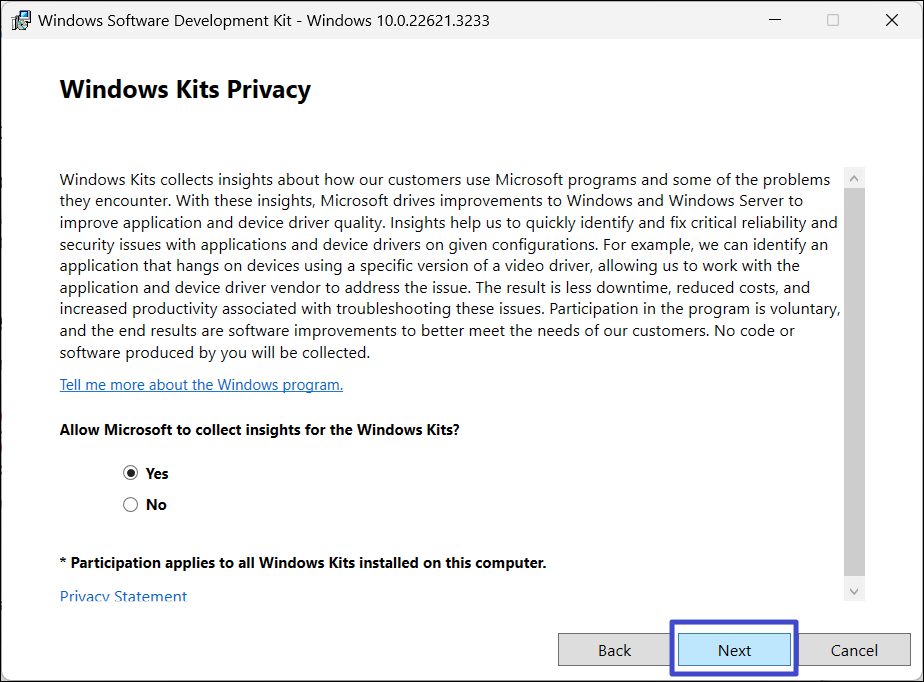
Task: Choose the No radio button
Action: pyautogui.click(x=130, y=505)
